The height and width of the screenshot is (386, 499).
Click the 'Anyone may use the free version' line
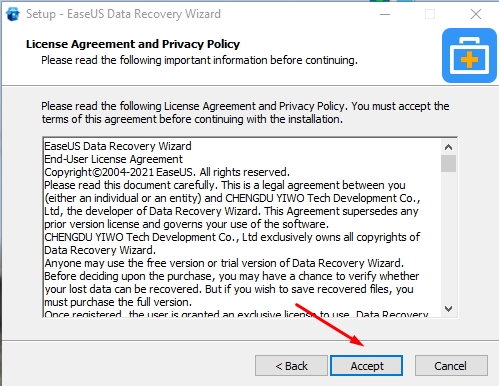(x=224, y=263)
